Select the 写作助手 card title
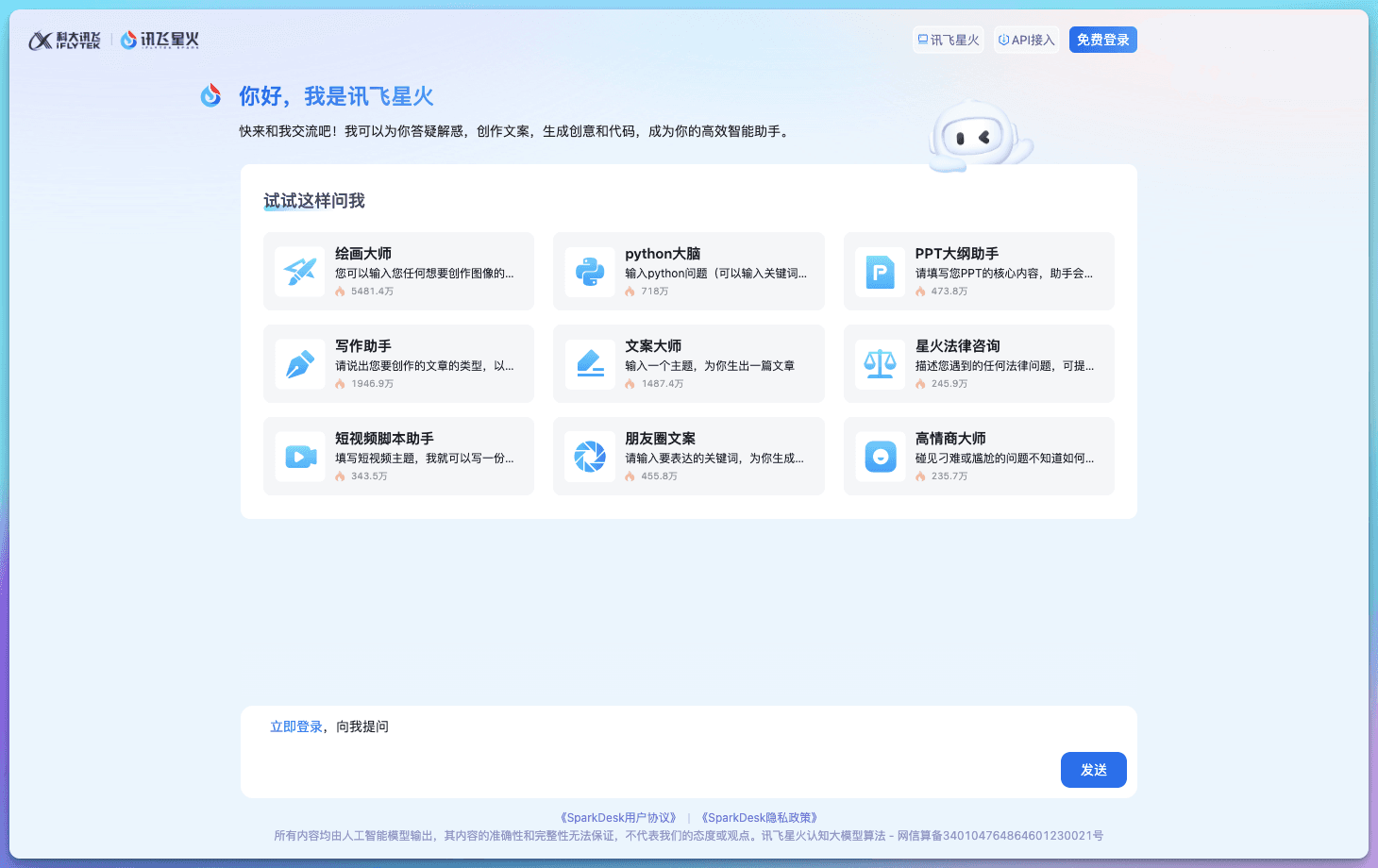Screen dimensions: 1378x868 363,346
